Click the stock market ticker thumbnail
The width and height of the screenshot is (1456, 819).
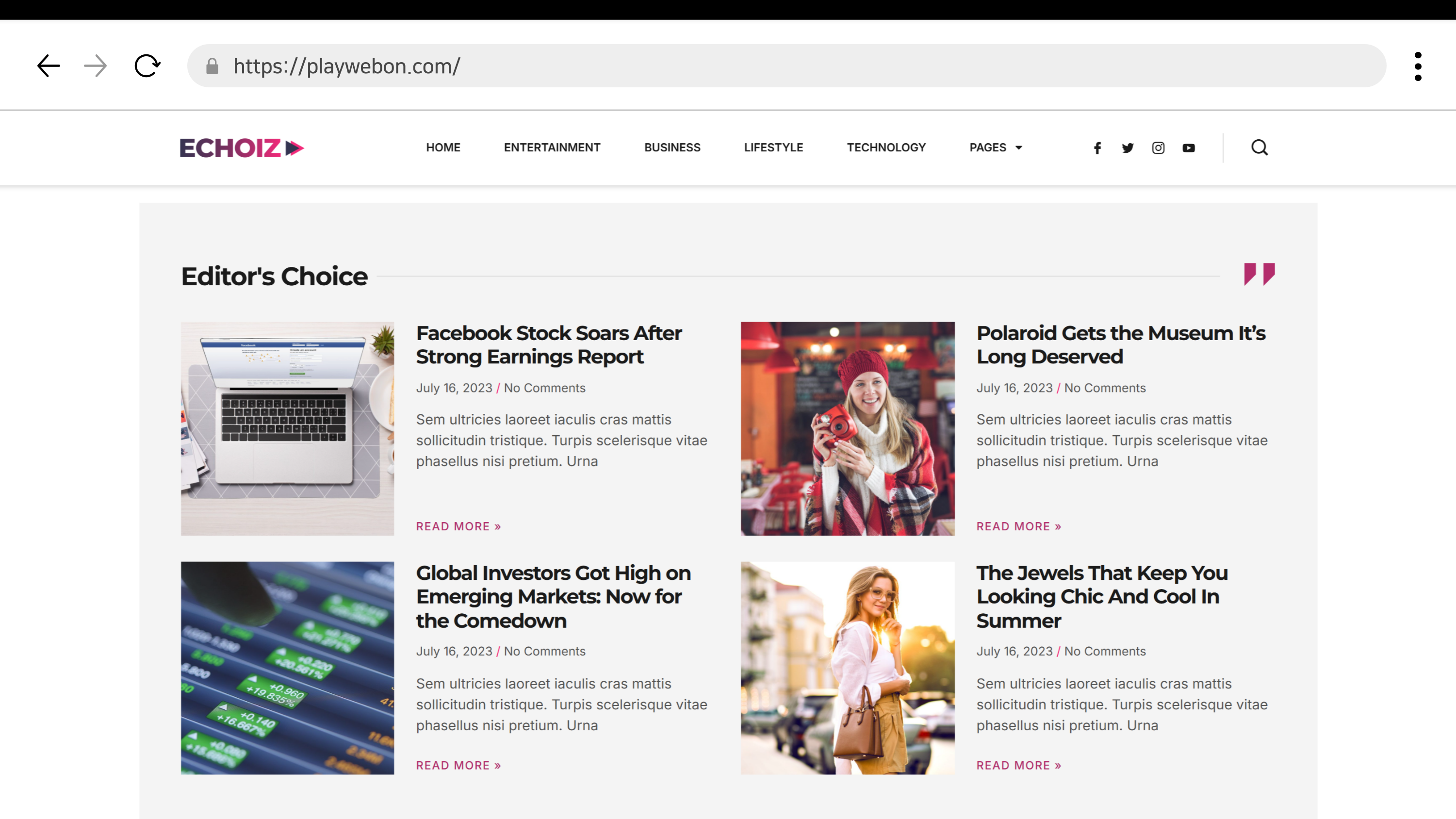pos(287,668)
